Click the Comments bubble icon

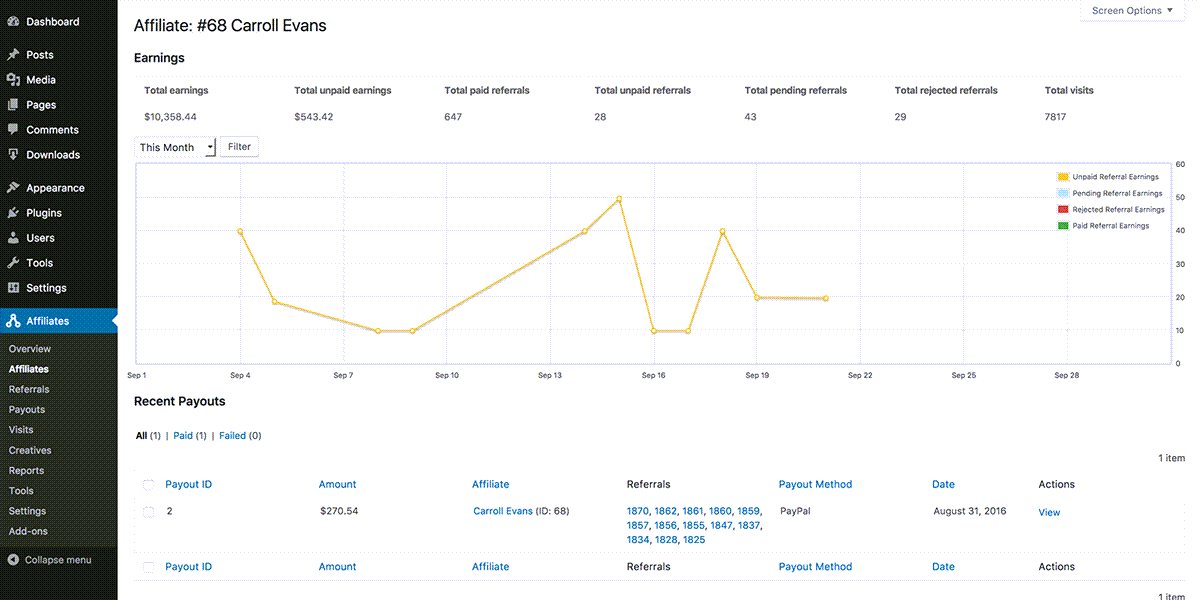[x=13, y=130]
